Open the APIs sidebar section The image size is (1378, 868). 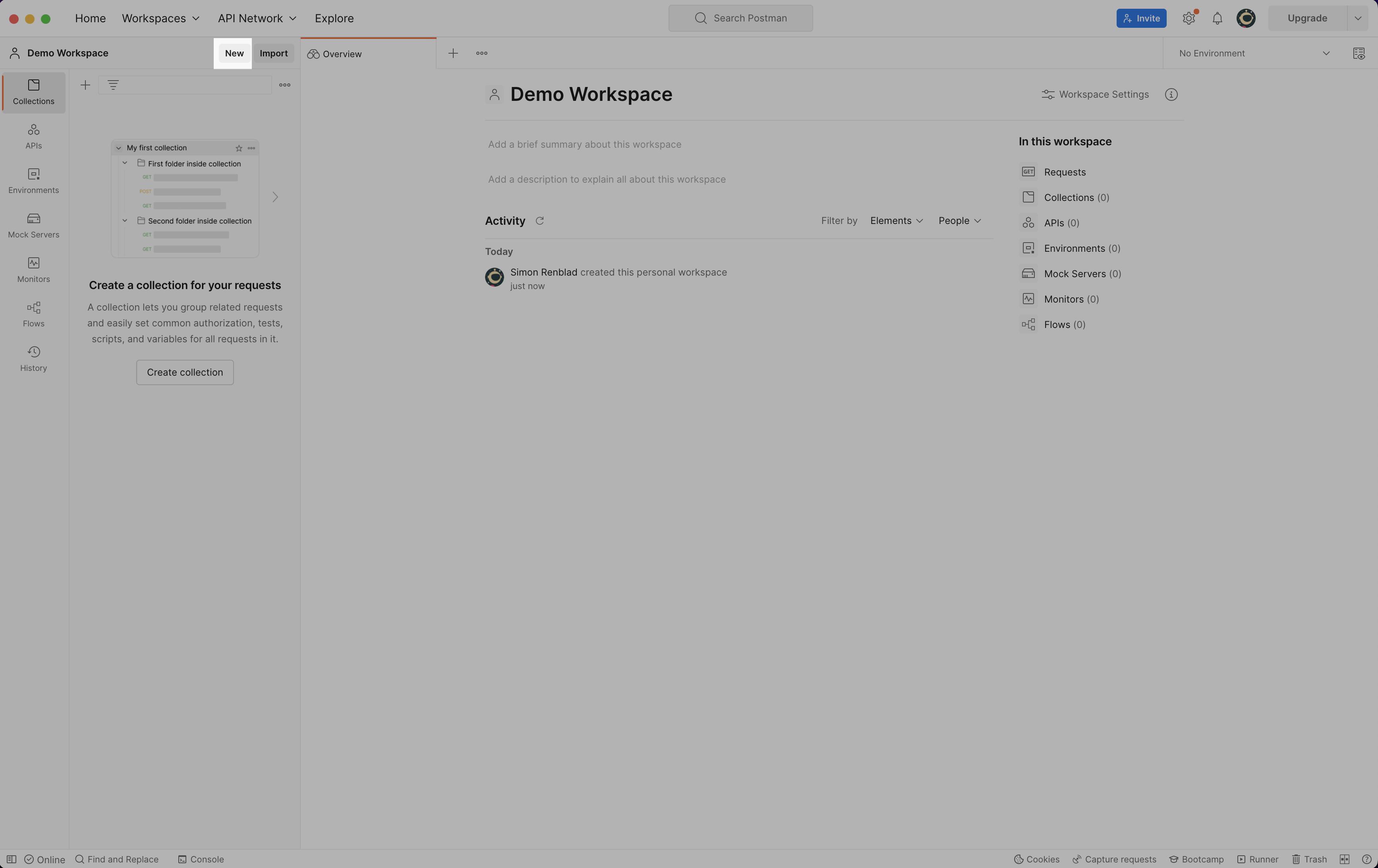(33, 136)
